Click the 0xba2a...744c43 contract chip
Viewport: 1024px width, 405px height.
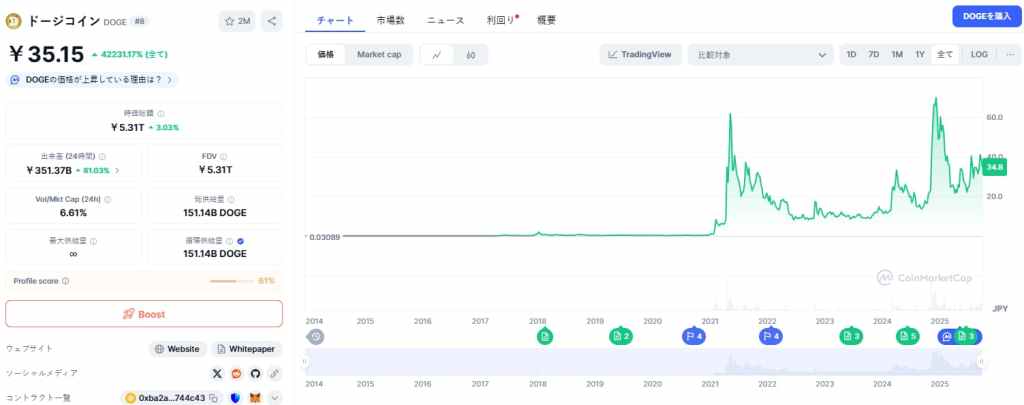[171, 398]
